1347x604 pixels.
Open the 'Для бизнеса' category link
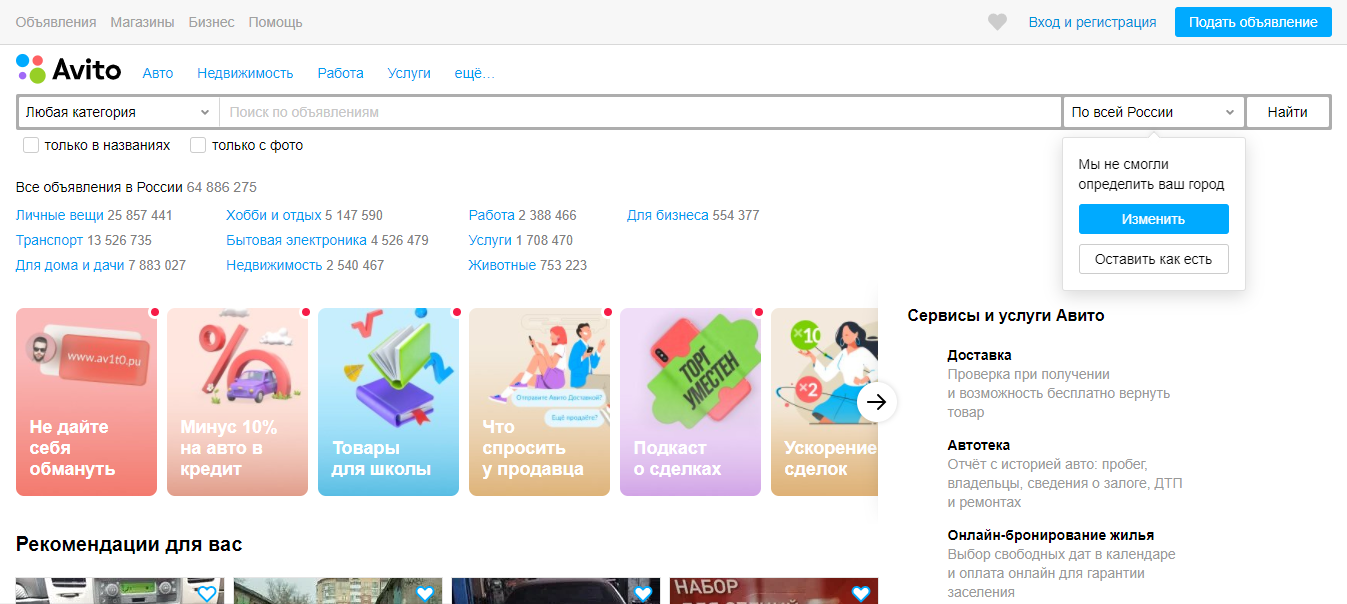668,215
